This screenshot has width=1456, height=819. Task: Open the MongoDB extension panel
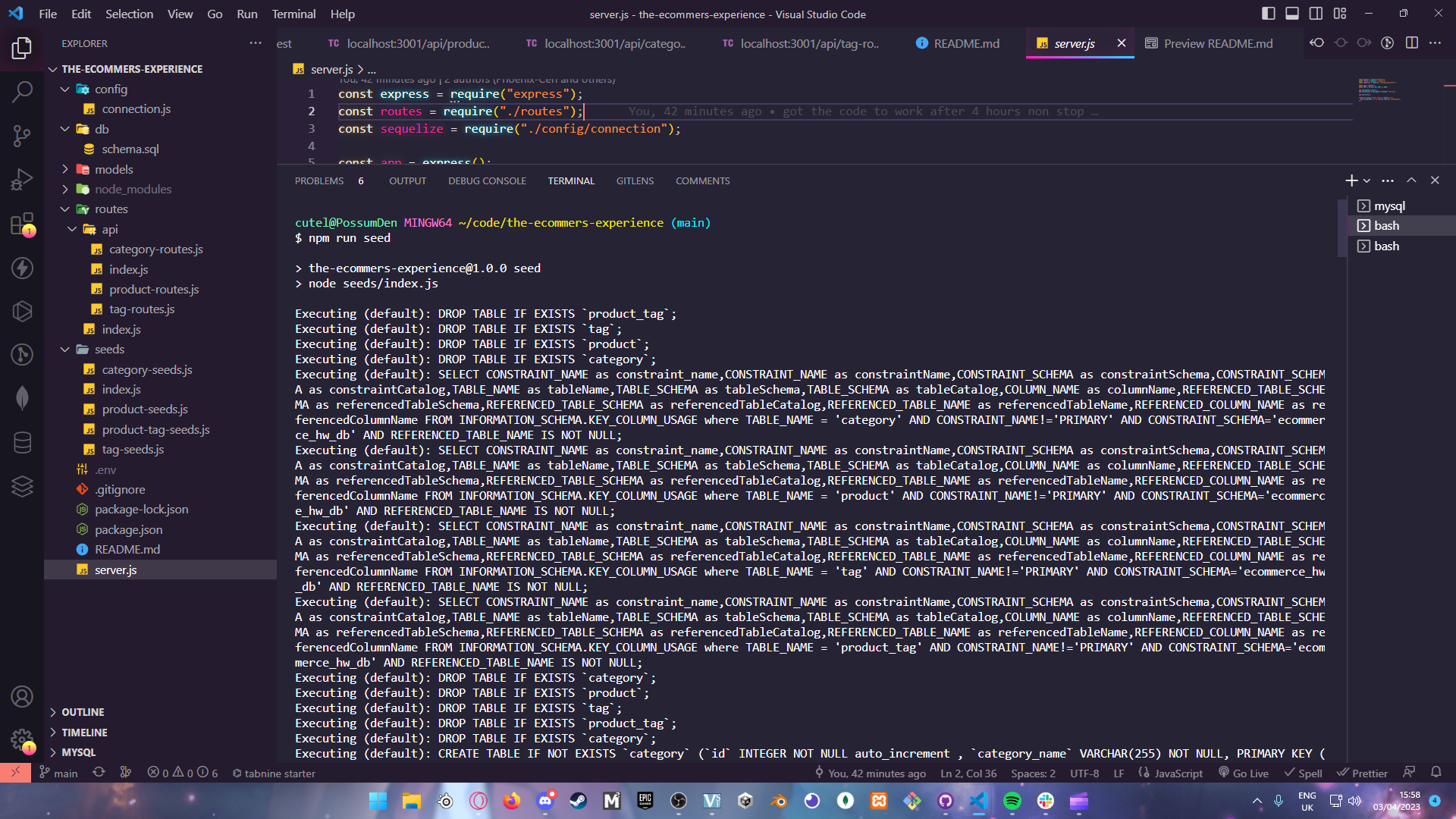(x=23, y=397)
